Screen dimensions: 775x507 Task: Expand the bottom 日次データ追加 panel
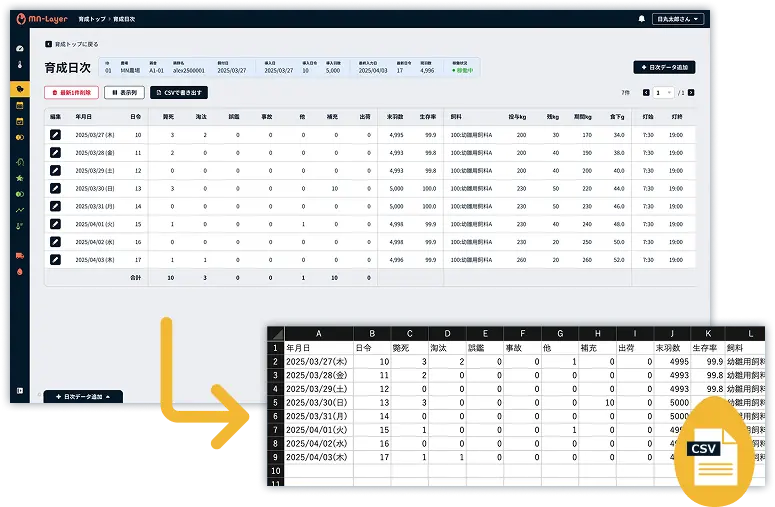[x=82, y=397]
